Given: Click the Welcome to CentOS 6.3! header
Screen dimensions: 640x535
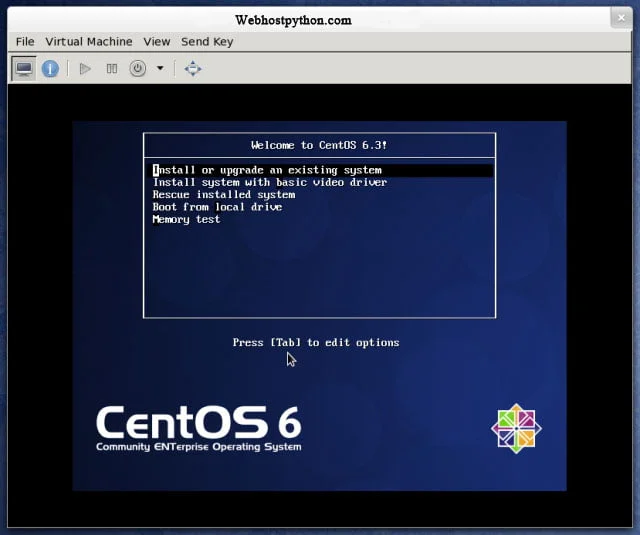Looking at the screenshot, I should 319,145.
